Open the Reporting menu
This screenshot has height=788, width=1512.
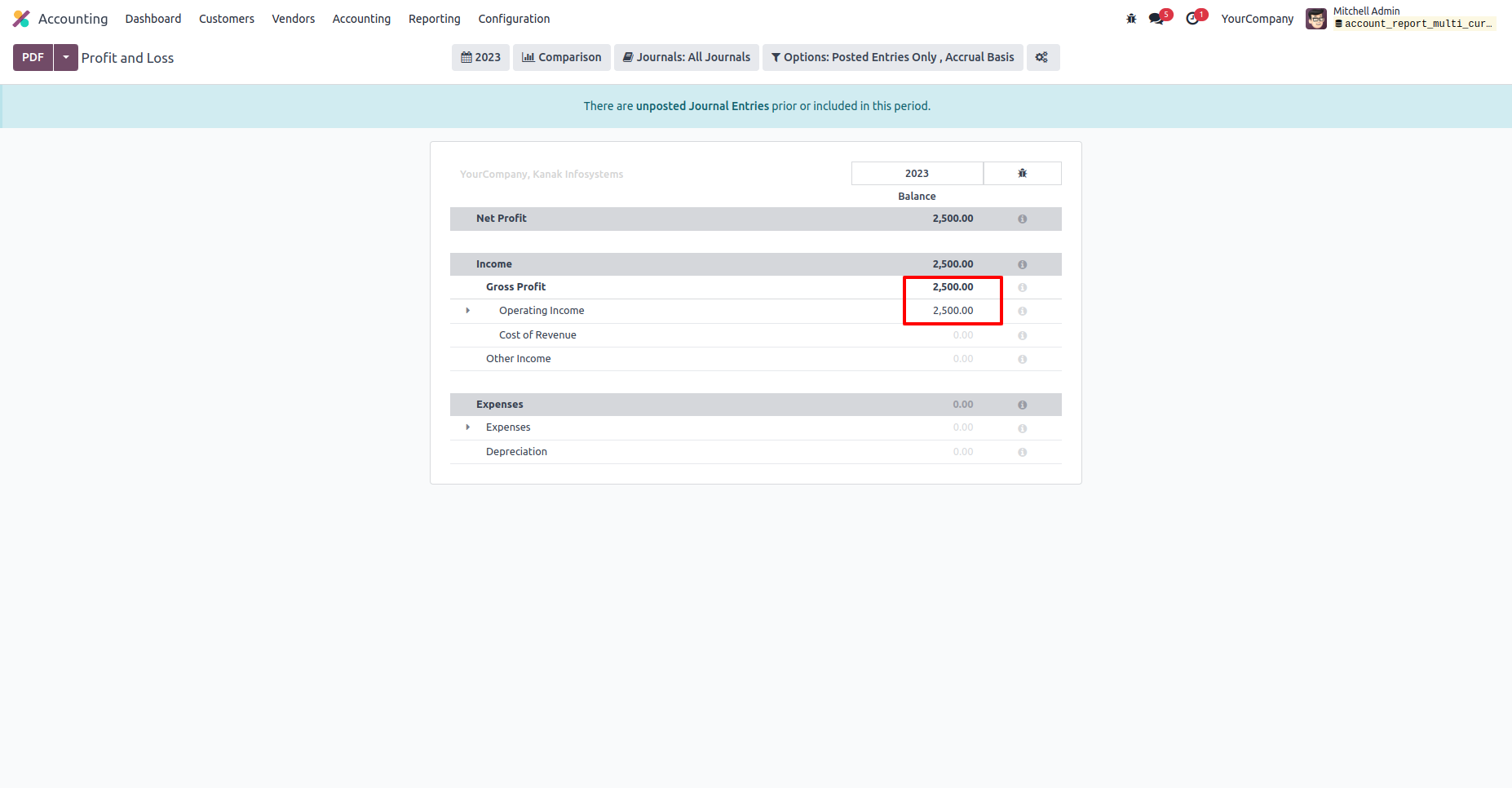[435, 19]
